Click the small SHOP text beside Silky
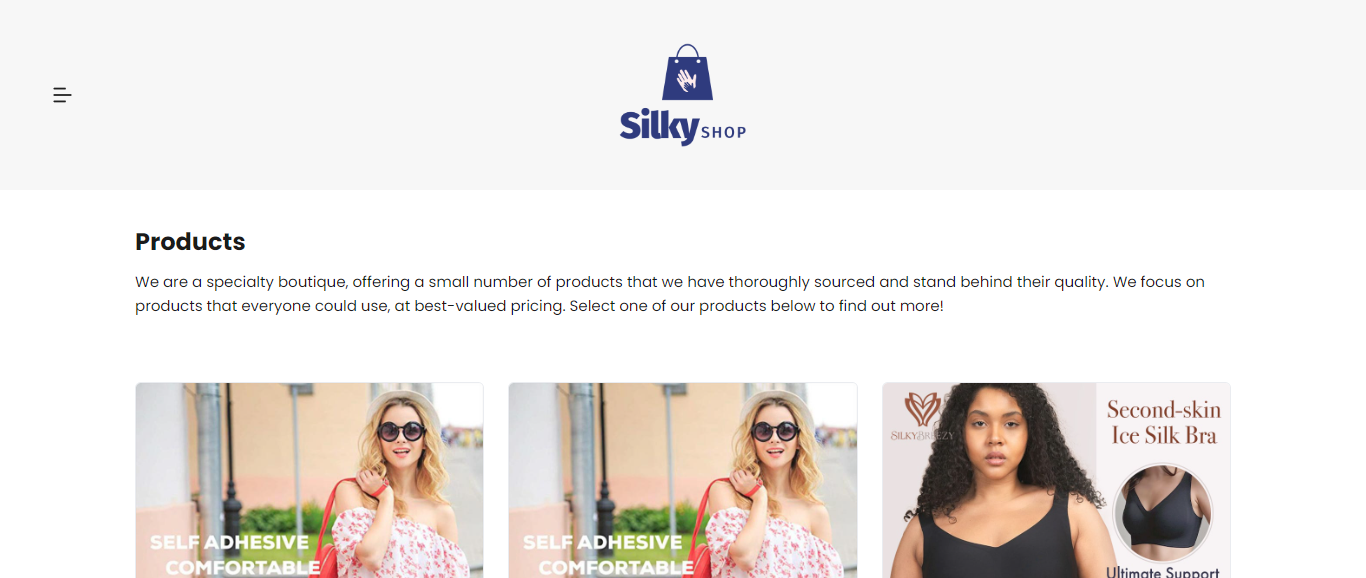The height and width of the screenshot is (578, 1366). [x=724, y=132]
